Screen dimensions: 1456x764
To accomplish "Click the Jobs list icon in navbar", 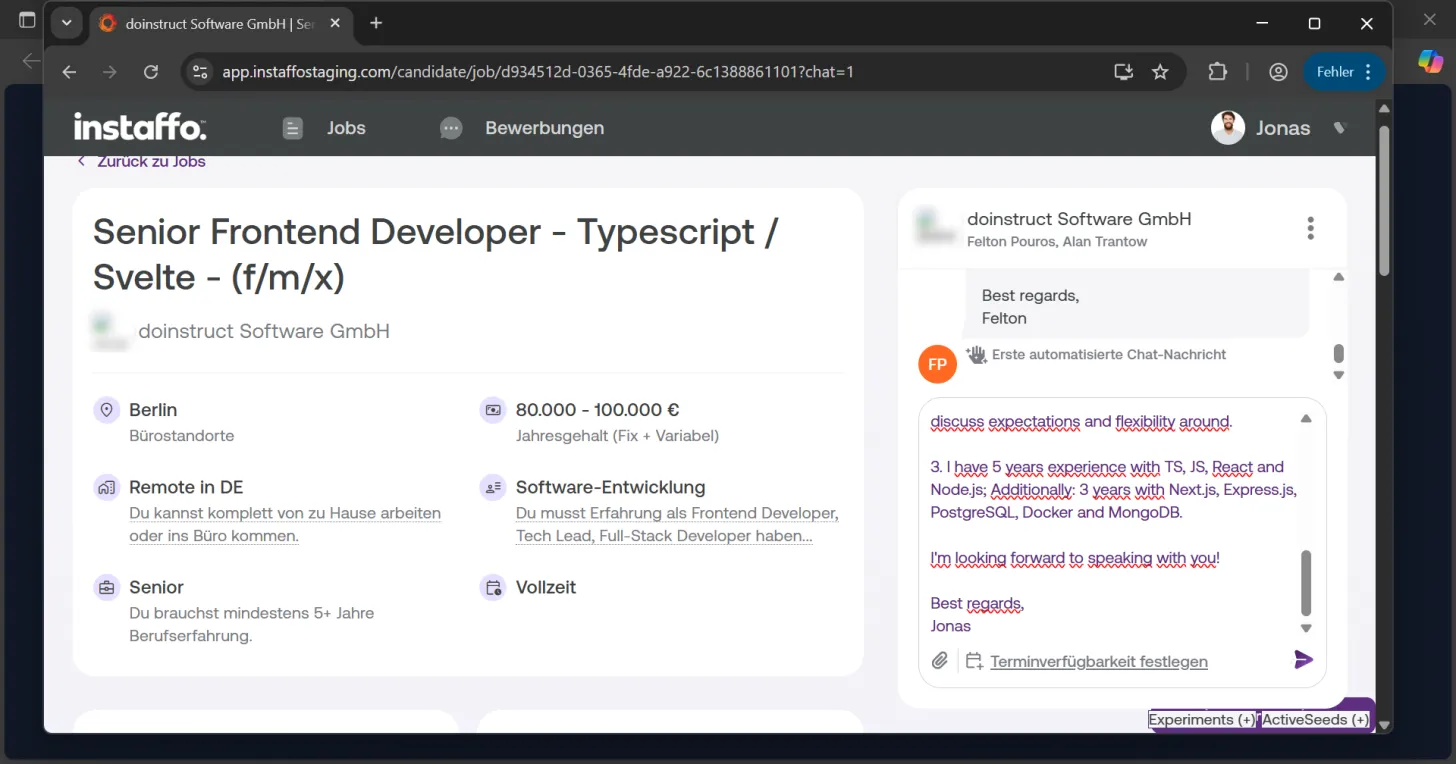I will [292, 128].
